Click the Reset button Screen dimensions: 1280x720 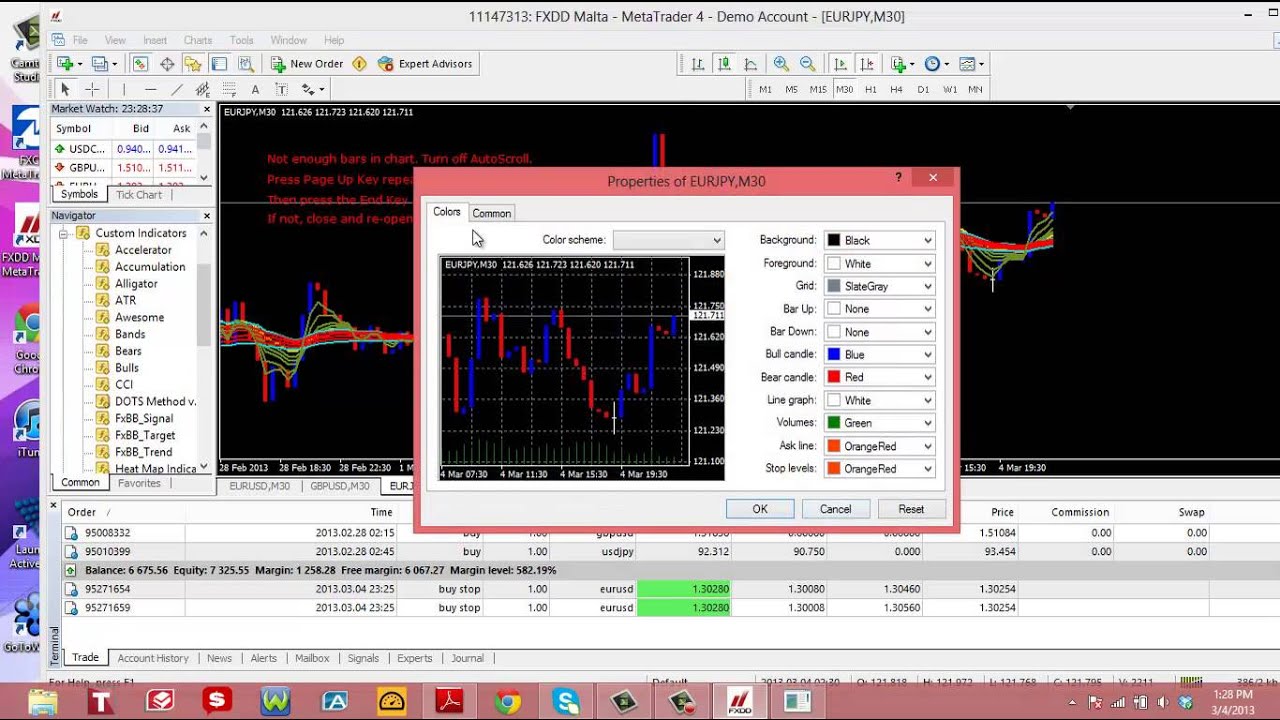click(x=911, y=509)
